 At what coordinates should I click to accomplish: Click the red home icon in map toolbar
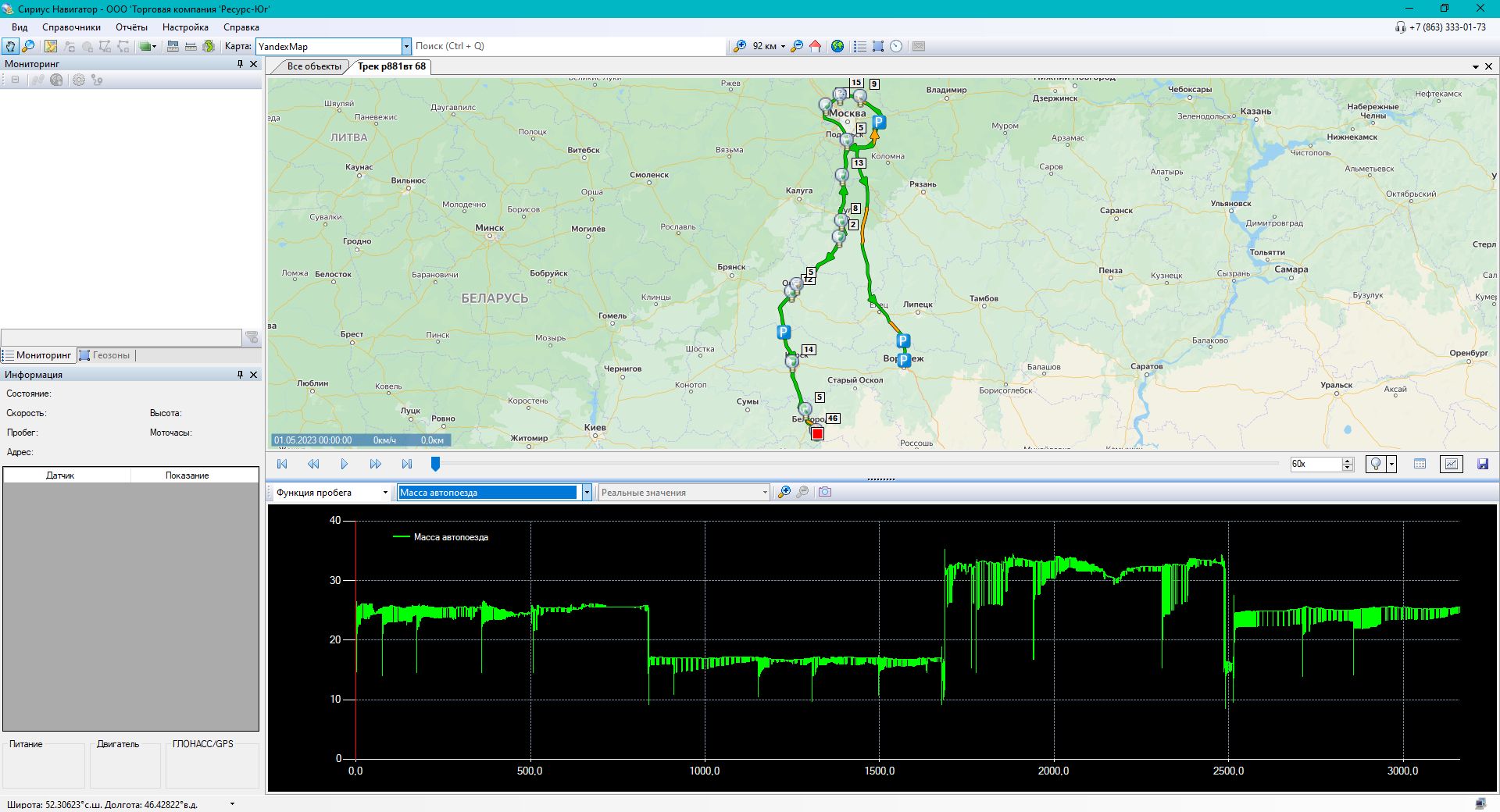(815, 46)
